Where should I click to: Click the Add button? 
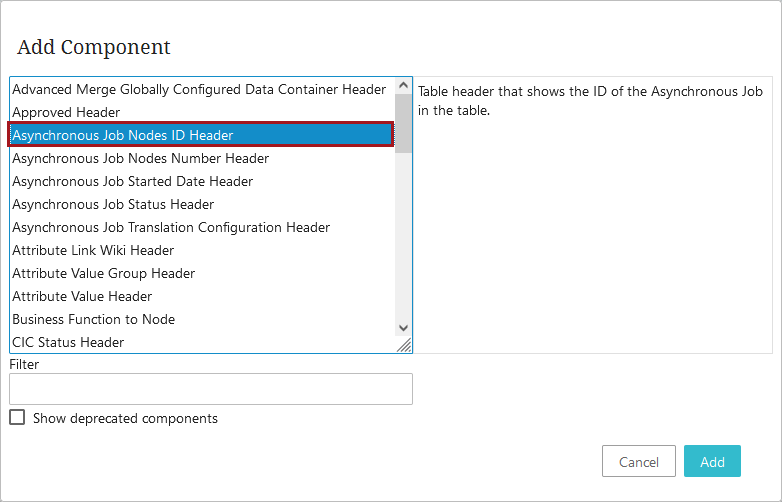click(x=712, y=461)
